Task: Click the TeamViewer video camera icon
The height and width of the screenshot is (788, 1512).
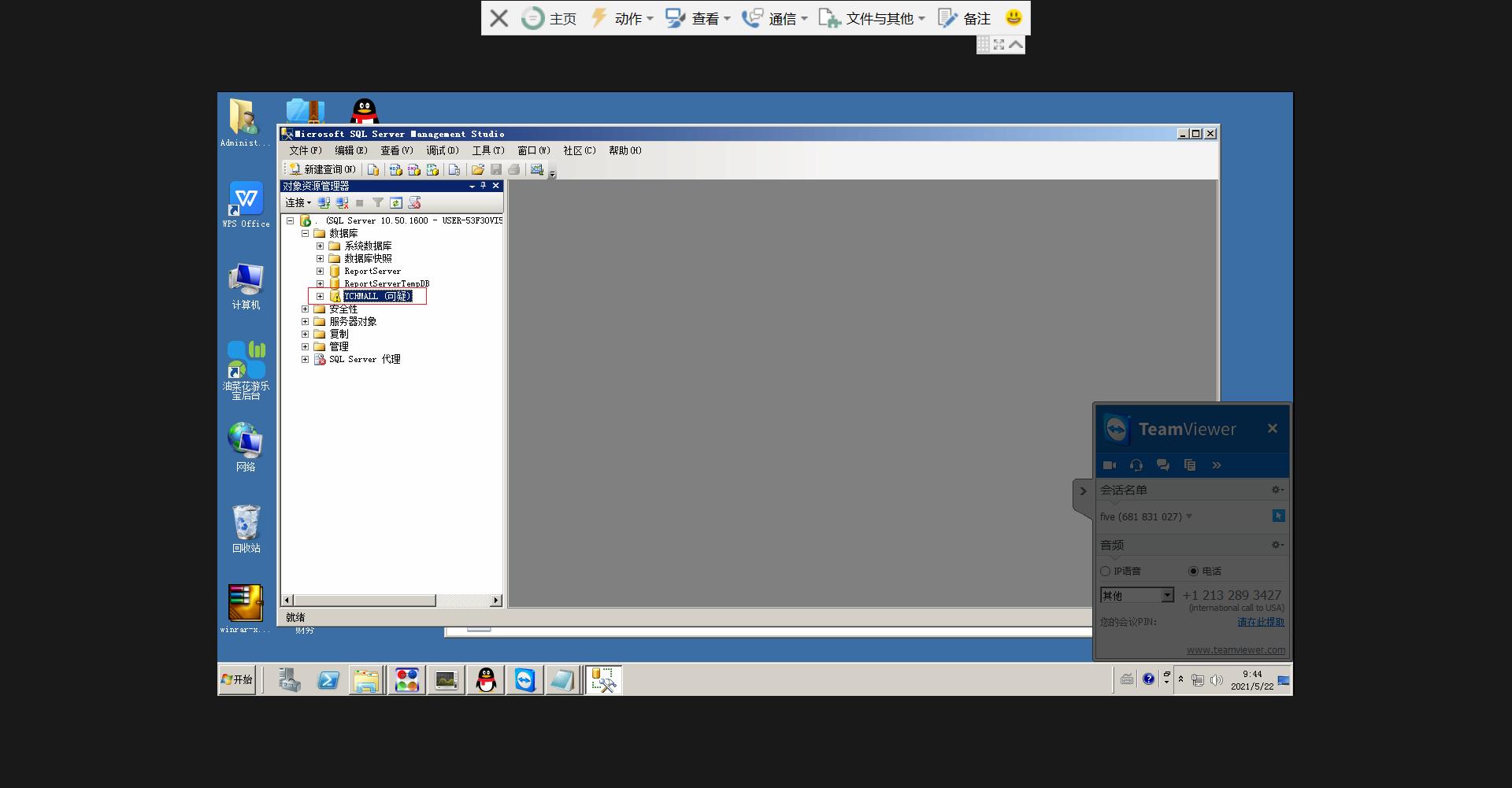Action: tap(1110, 465)
